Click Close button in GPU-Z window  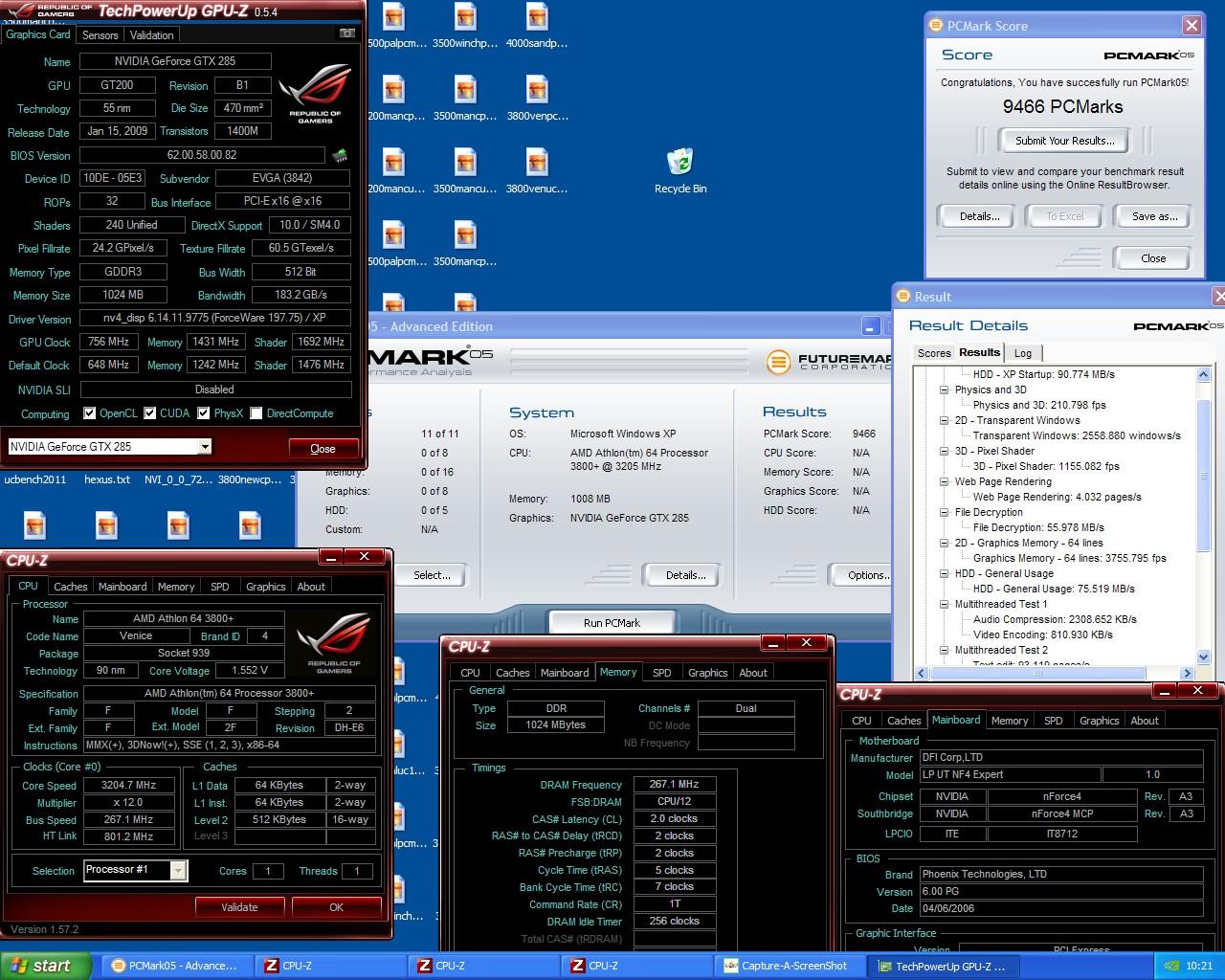(x=323, y=449)
